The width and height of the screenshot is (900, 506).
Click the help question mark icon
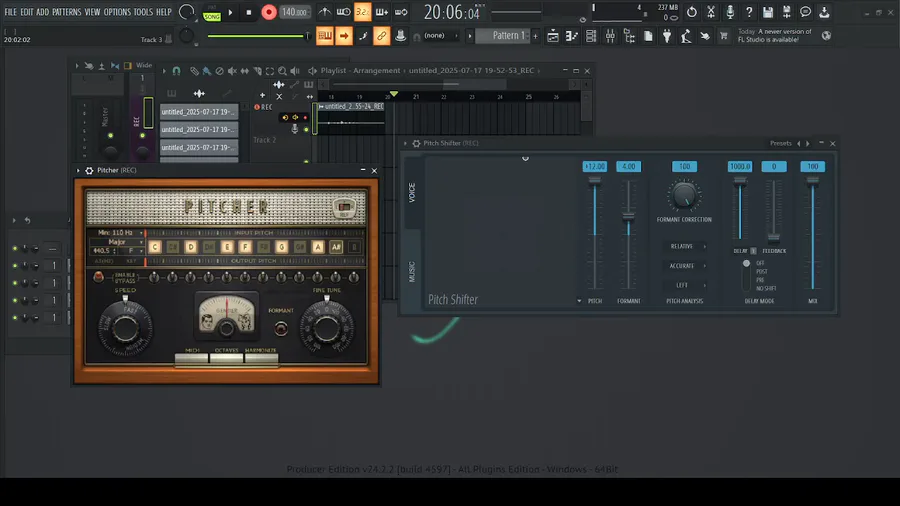(749, 12)
